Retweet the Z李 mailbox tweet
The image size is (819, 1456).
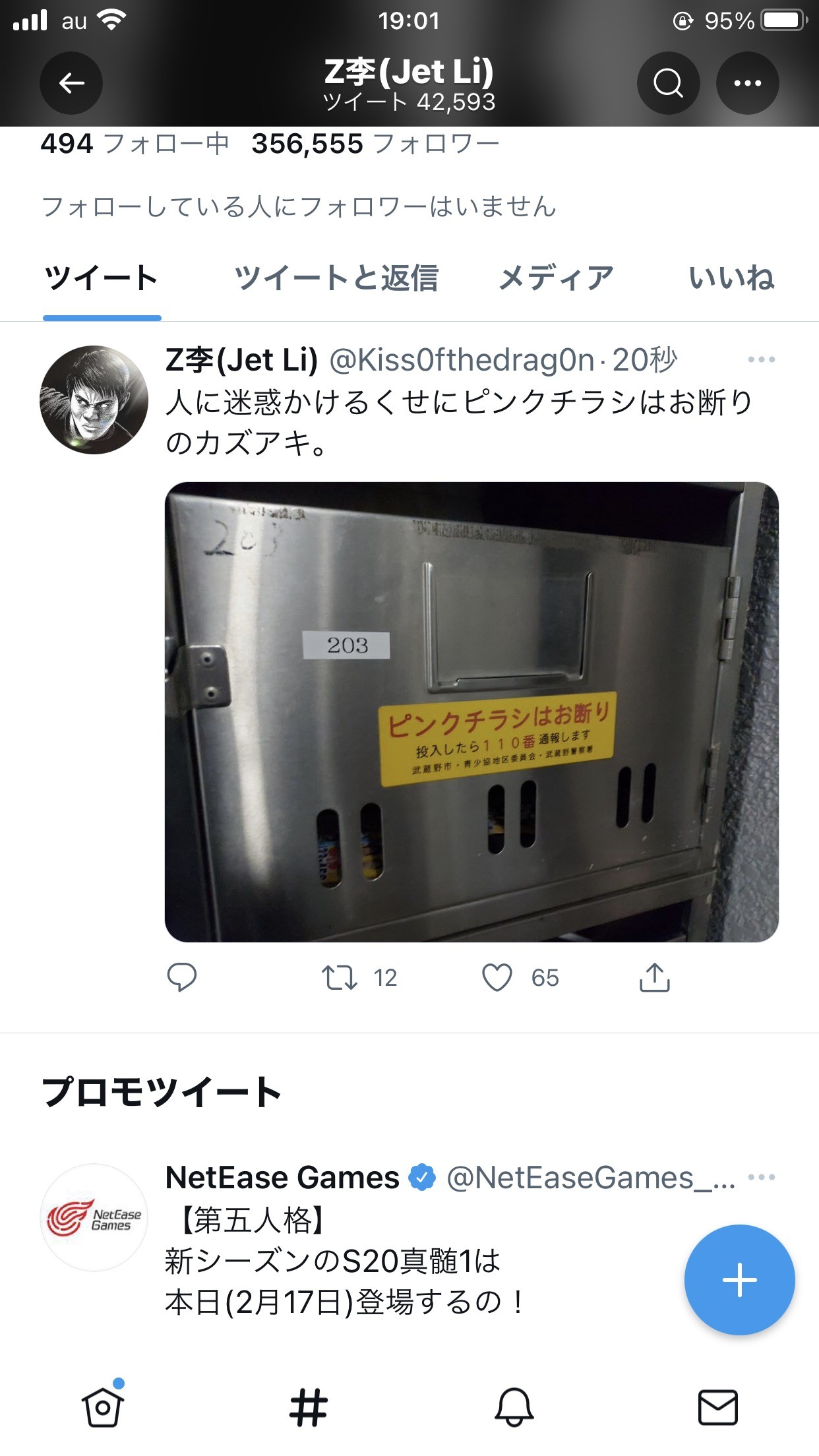click(x=339, y=977)
